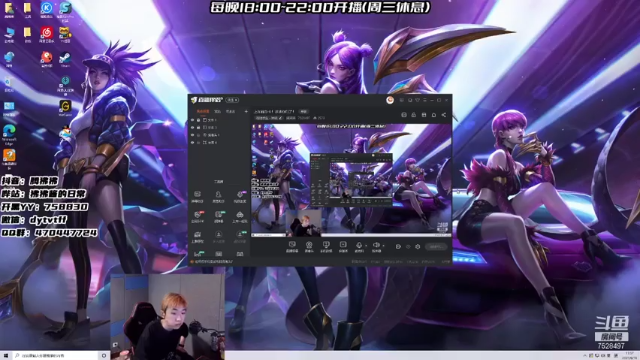Toggle visibility of fourth source row
The image size is (640, 360).
point(193,142)
